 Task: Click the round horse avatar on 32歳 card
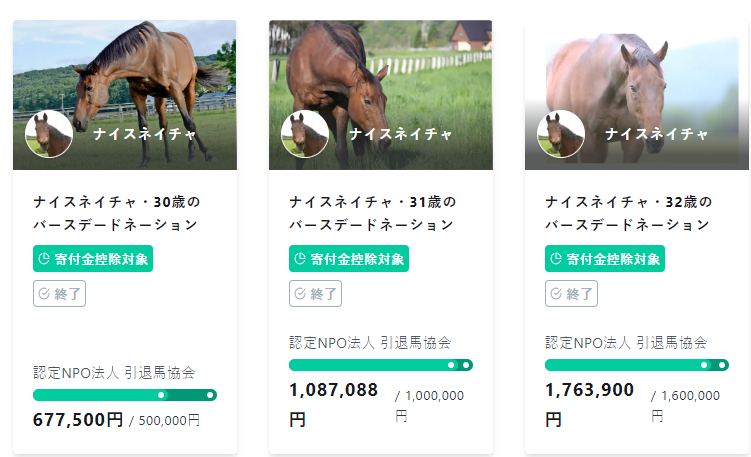[561, 134]
